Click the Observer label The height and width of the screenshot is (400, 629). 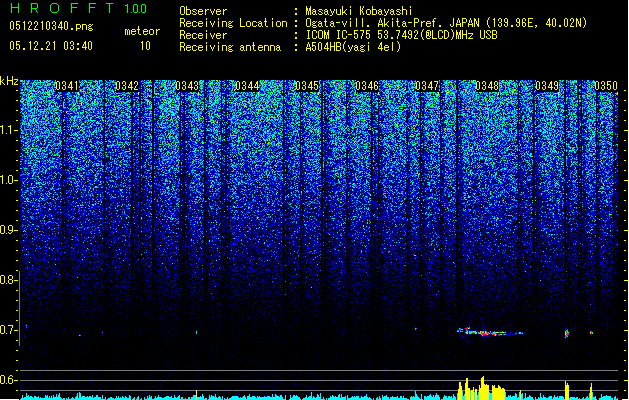(203, 11)
